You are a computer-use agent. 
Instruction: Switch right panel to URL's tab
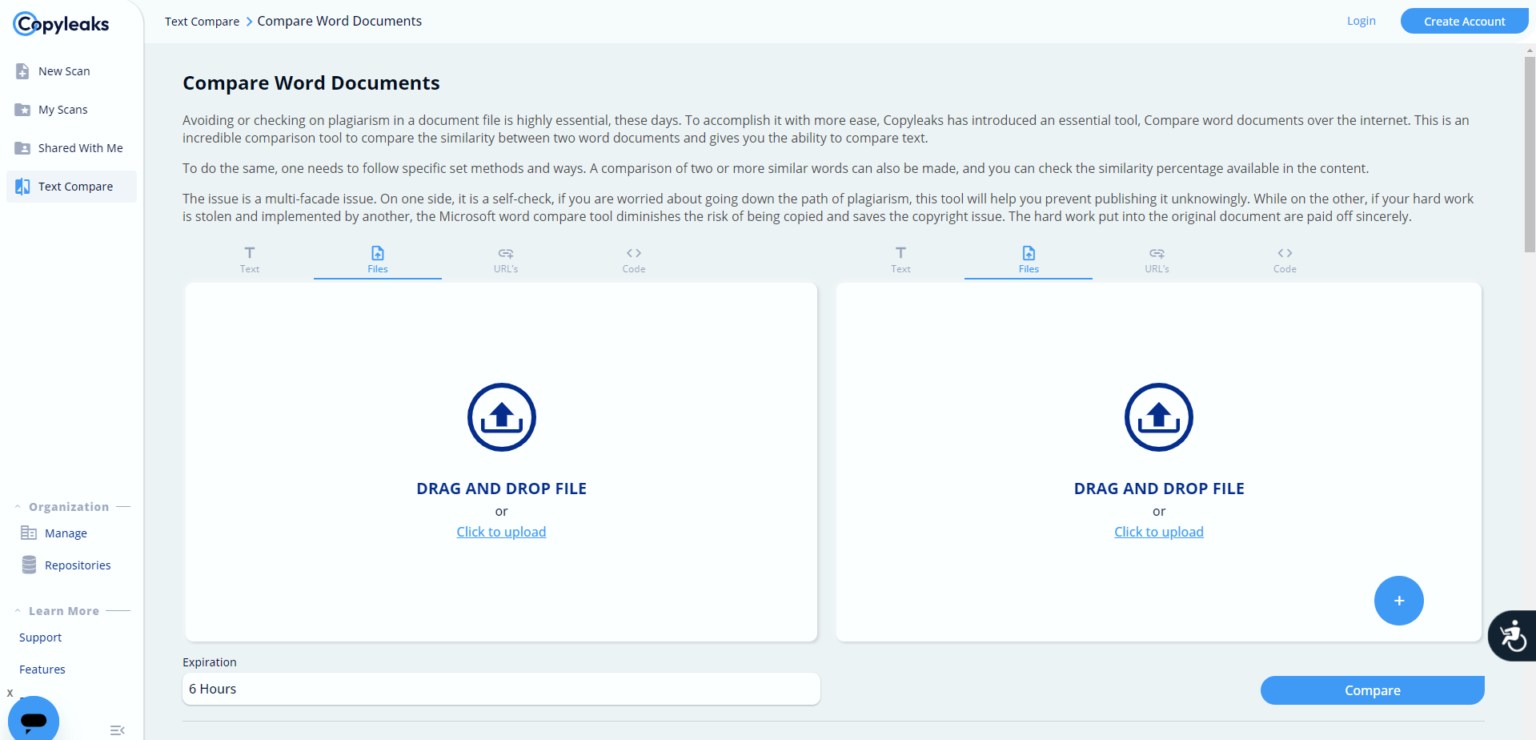click(1157, 260)
